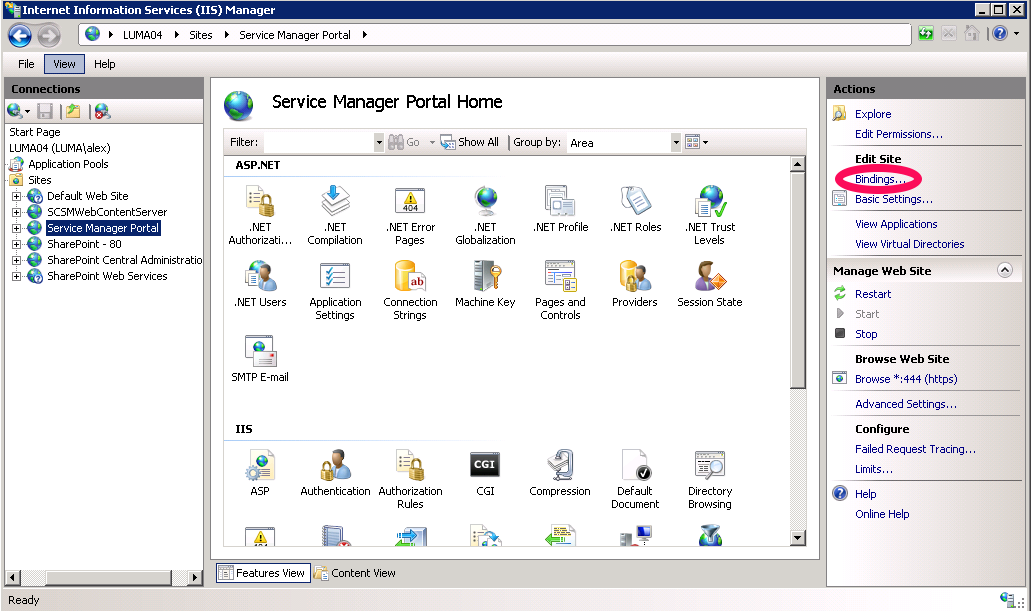Expand the SharePoint - 80 node

click(16, 244)
